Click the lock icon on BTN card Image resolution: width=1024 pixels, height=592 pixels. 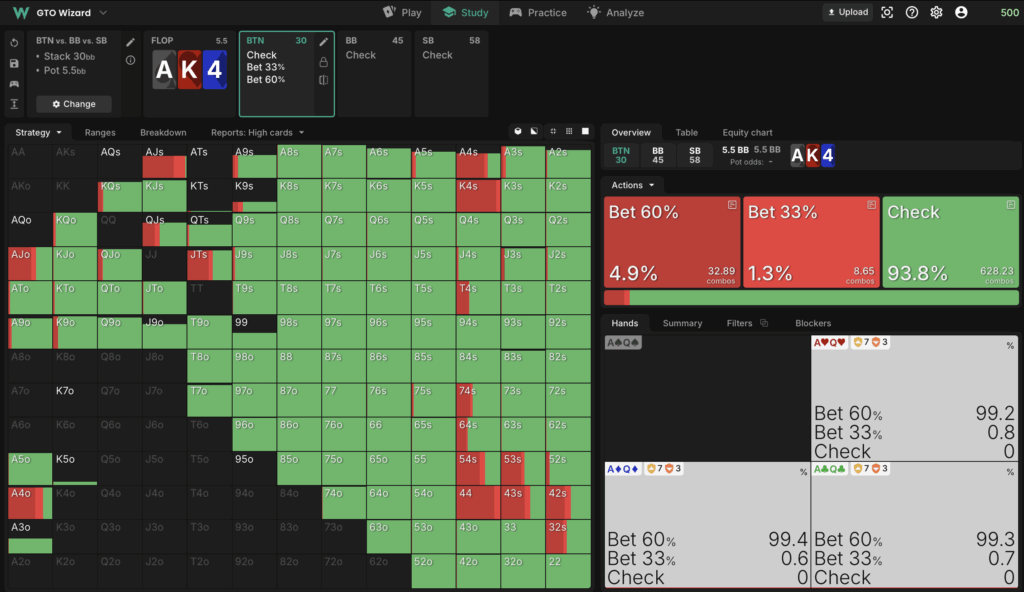[323, 61]
